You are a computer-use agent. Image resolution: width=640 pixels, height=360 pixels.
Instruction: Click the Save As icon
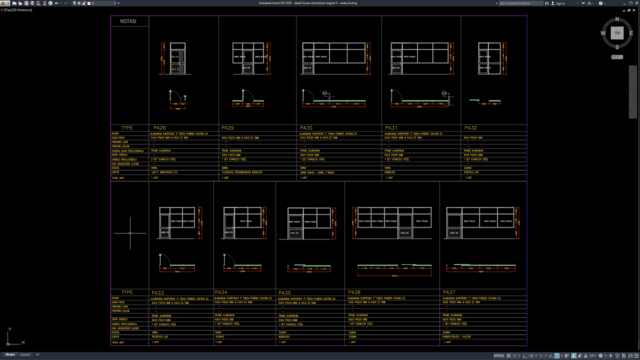tap(32, 3)
